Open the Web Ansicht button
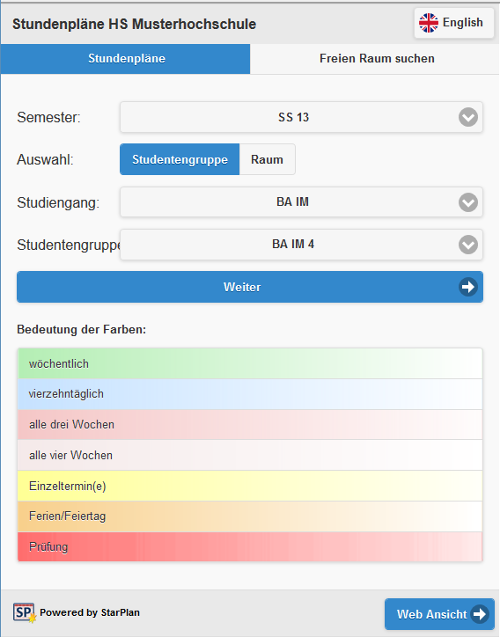 point(439,614)
